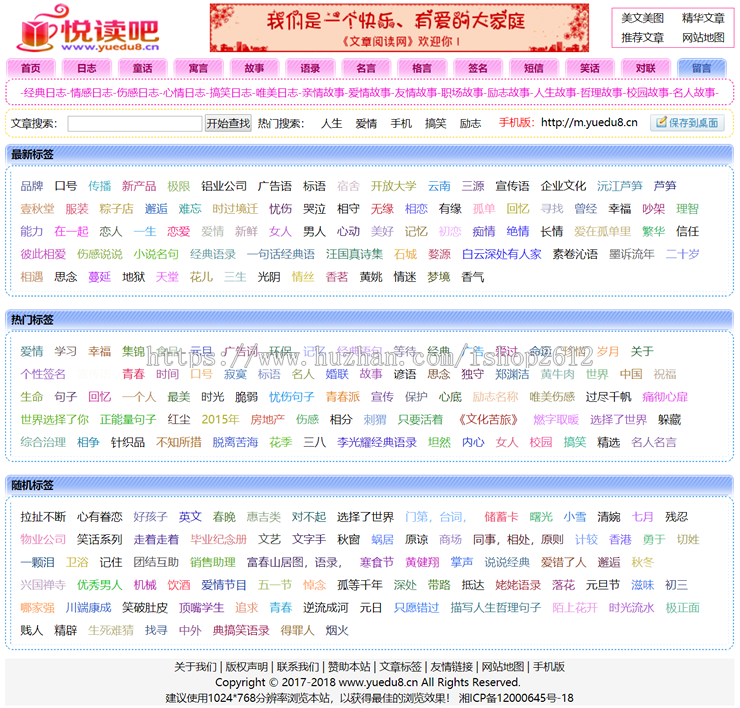740x708 pixels.
Task: Open the 白云深处有人家 tag
Action: [x=501, y=254]
